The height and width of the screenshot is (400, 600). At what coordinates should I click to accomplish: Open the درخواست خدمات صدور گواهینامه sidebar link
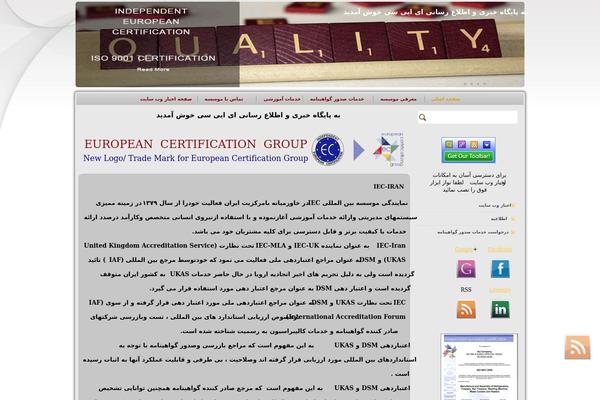(x=473, y=232)
